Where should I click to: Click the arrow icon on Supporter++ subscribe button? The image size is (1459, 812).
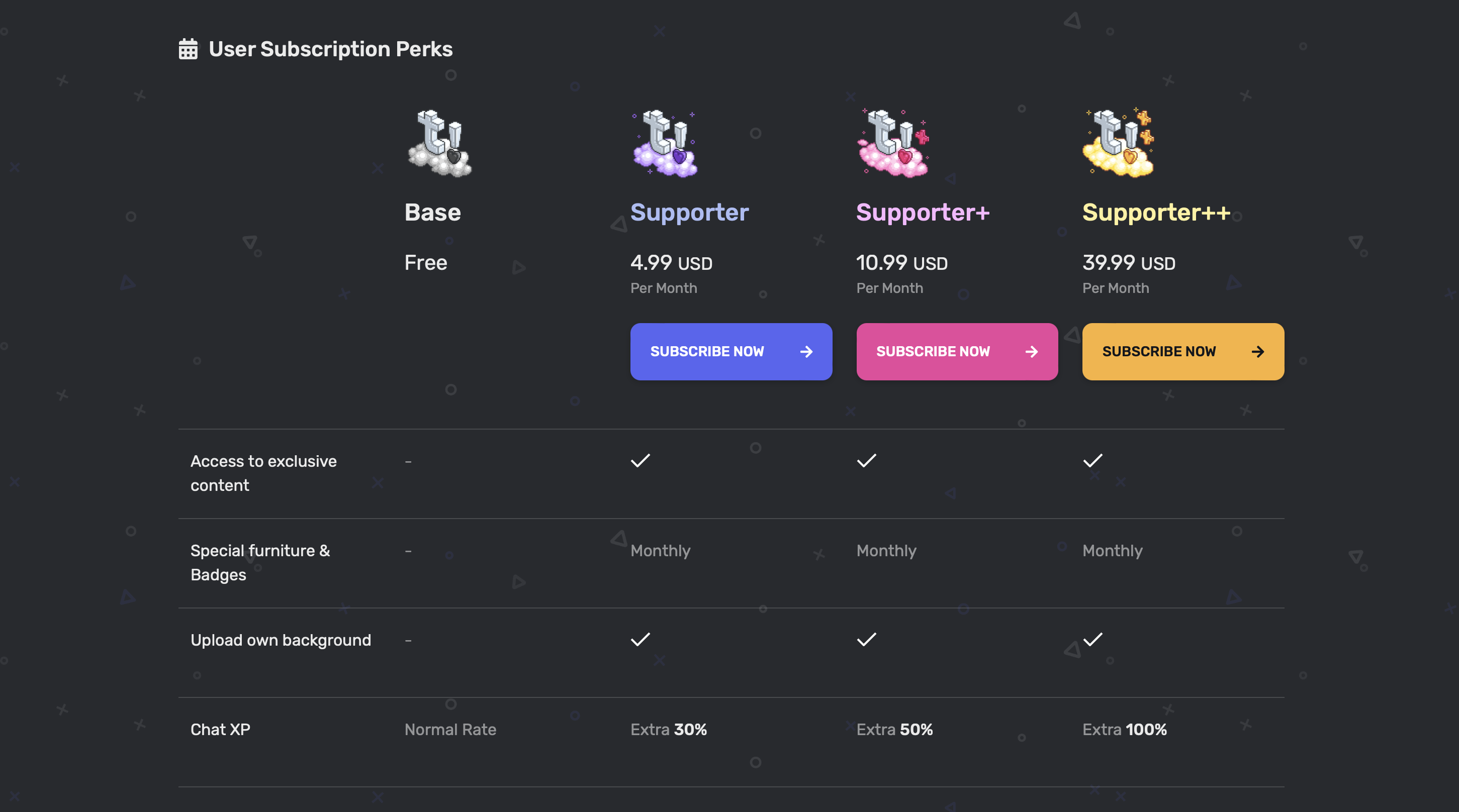1258,351
